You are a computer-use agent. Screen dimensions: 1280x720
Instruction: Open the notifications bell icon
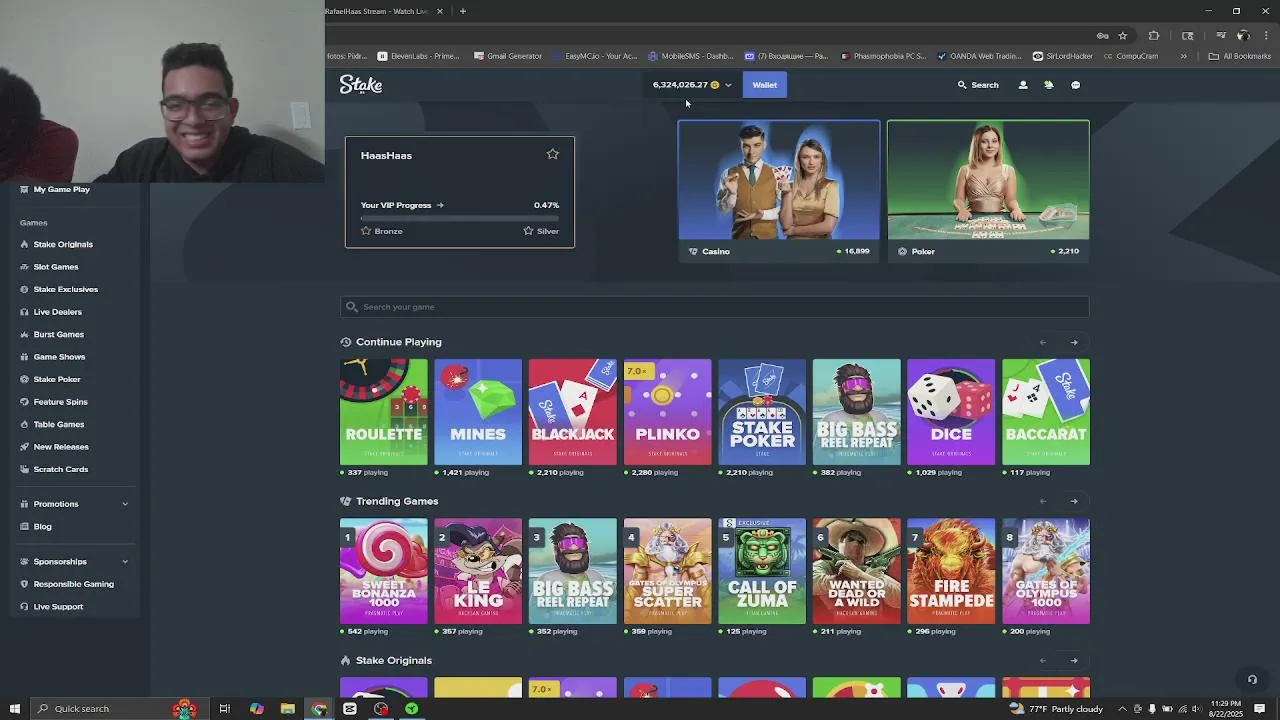coord(1048,85)
